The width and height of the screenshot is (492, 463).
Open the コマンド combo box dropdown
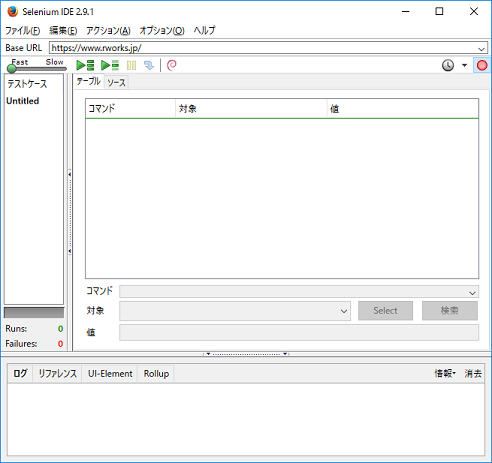click(472, 293)
